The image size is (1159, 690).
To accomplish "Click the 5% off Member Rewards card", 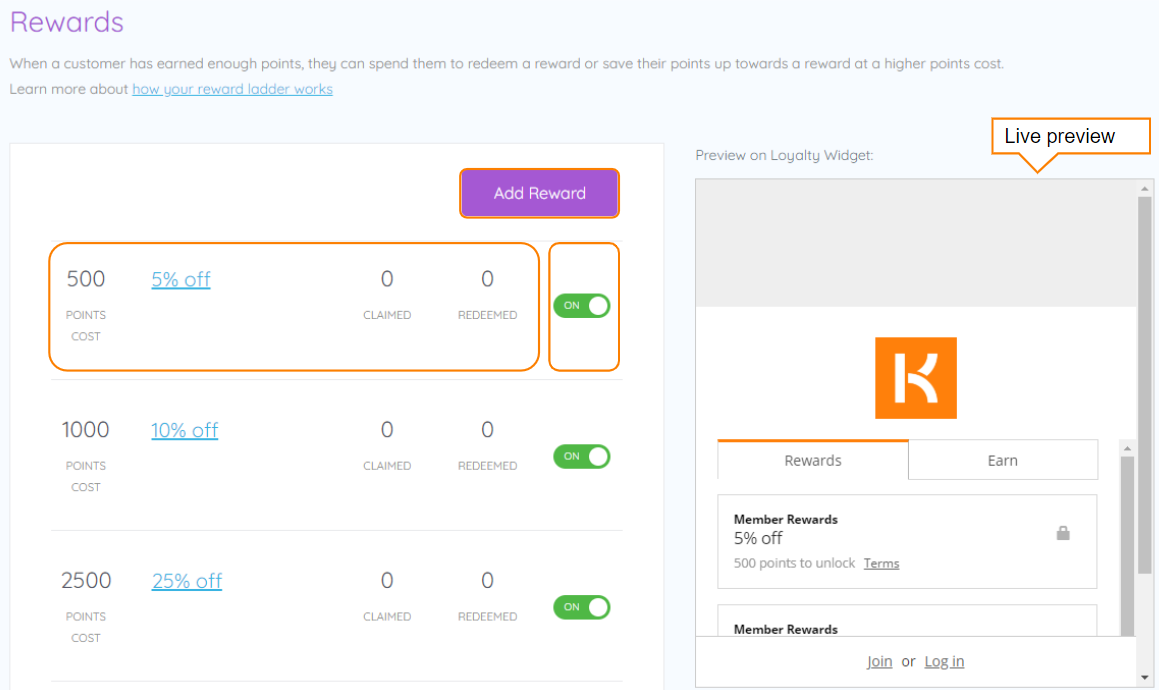I will [907, 541].
